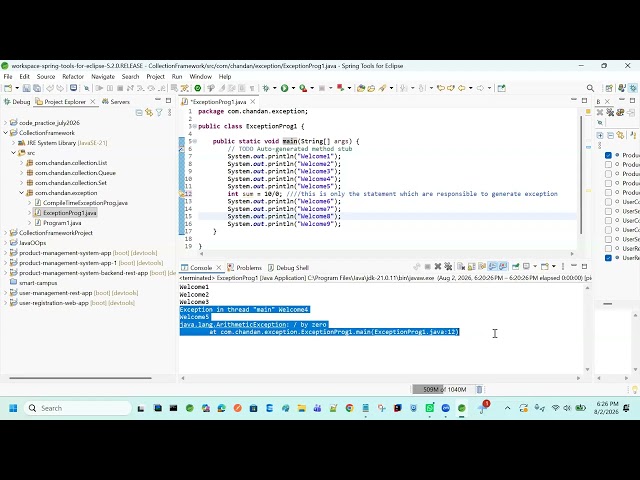Screen dimensions: 640x480
Task: Select the Debug view tab
Action: click(17, 102)
